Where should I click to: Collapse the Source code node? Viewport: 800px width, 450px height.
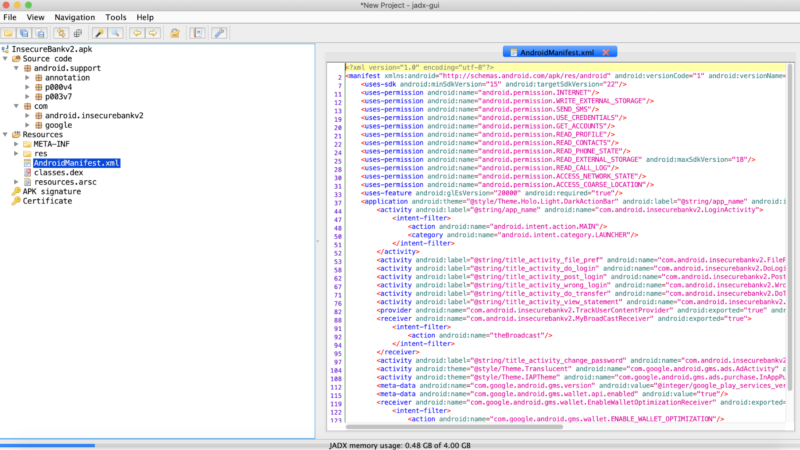tap(6, 59)
